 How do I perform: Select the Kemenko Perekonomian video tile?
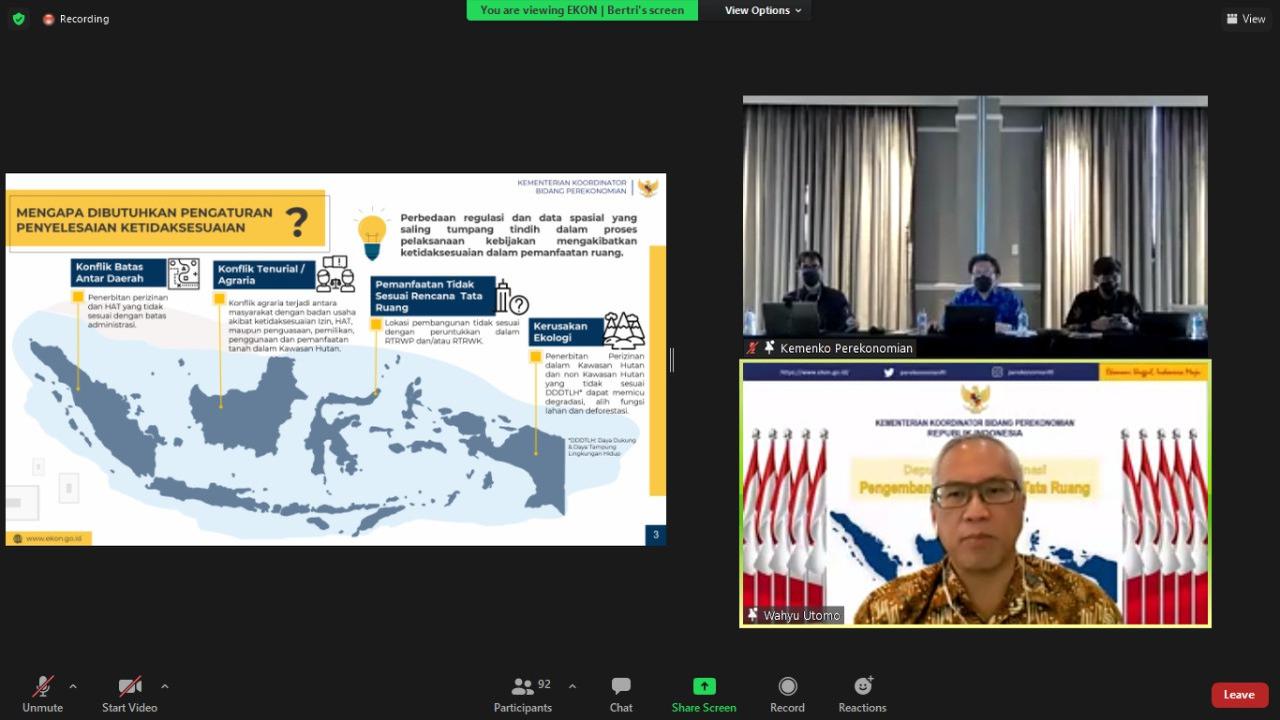pyautogui.click(x=975, y=226)
